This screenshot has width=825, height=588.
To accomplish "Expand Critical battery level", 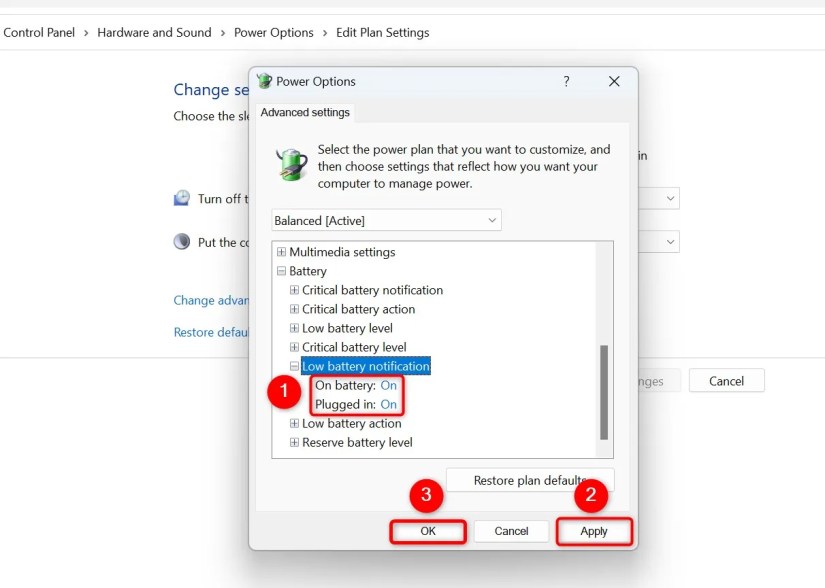I will (x=294, y=347).
